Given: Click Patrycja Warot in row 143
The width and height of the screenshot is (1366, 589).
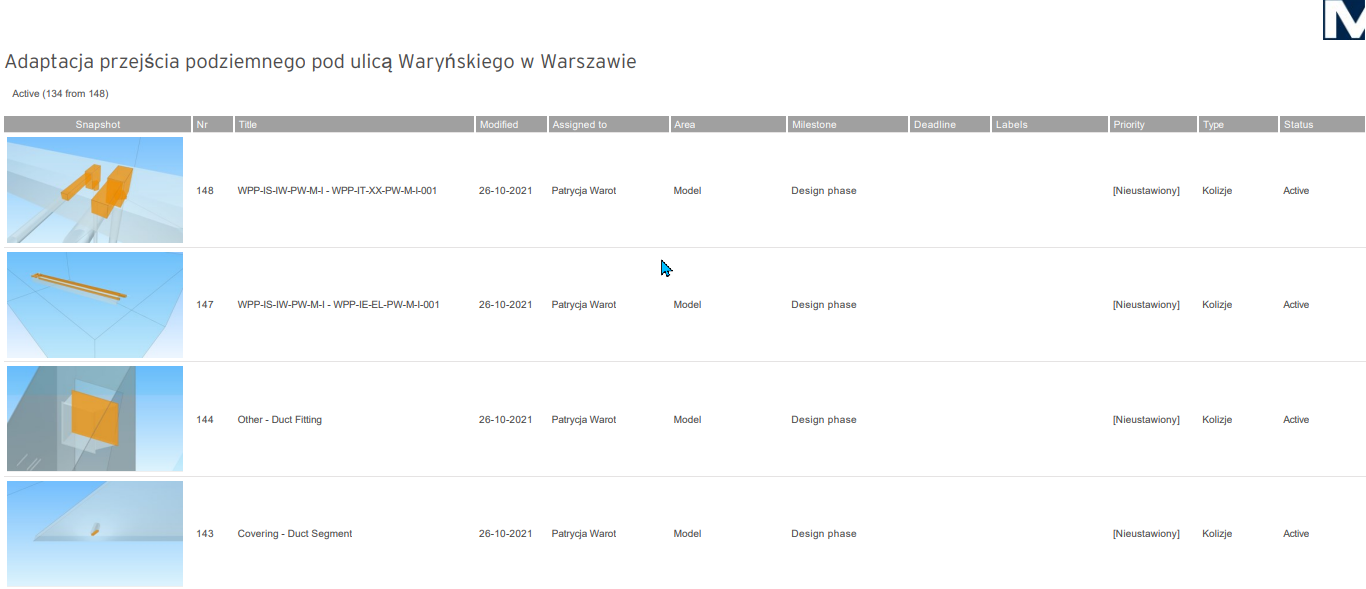Looking at the screenshot, I should (584, 534).
